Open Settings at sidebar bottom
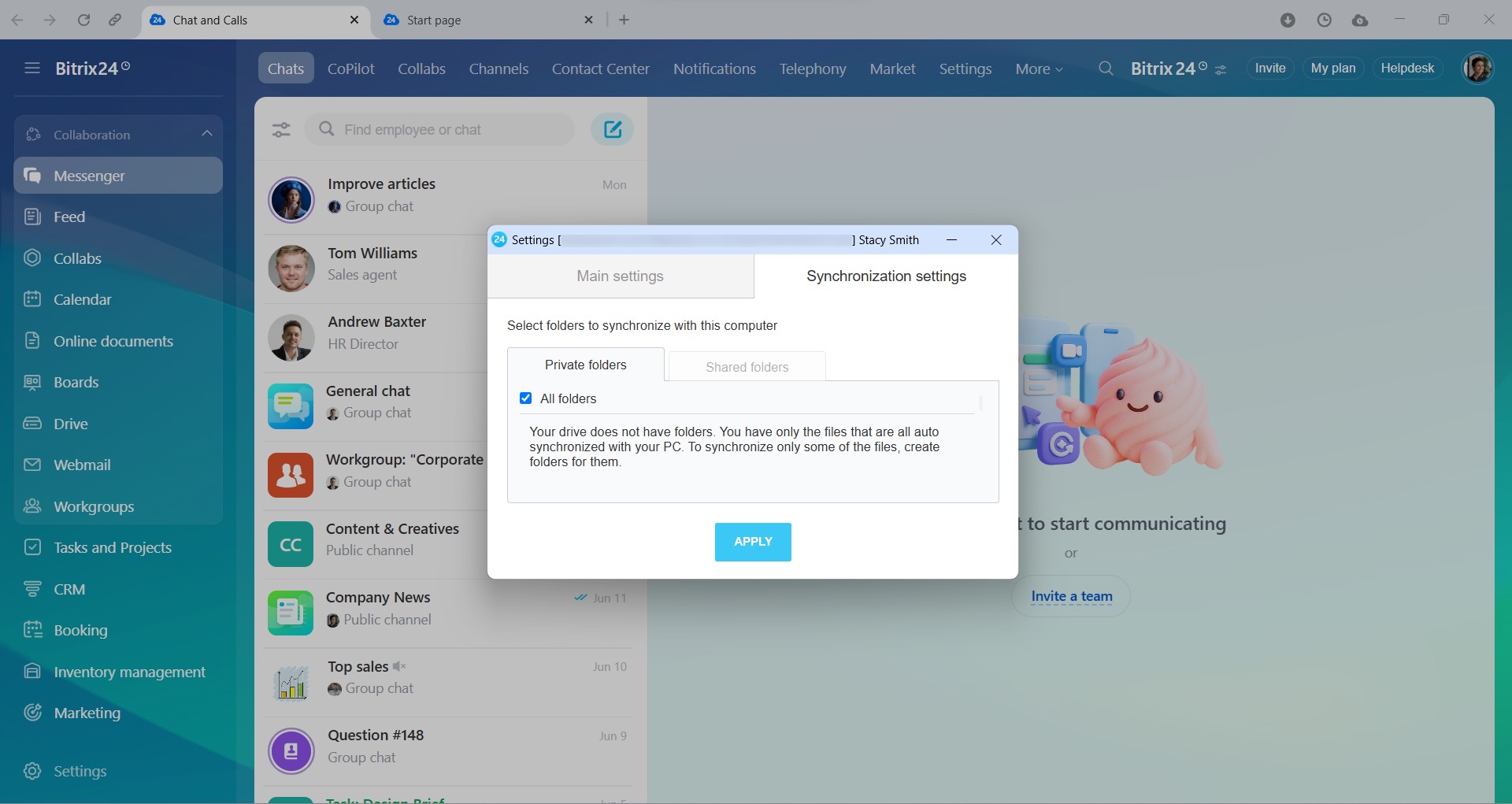The height and width of the screenshot is (804, 1512). (x=118, y=771)
